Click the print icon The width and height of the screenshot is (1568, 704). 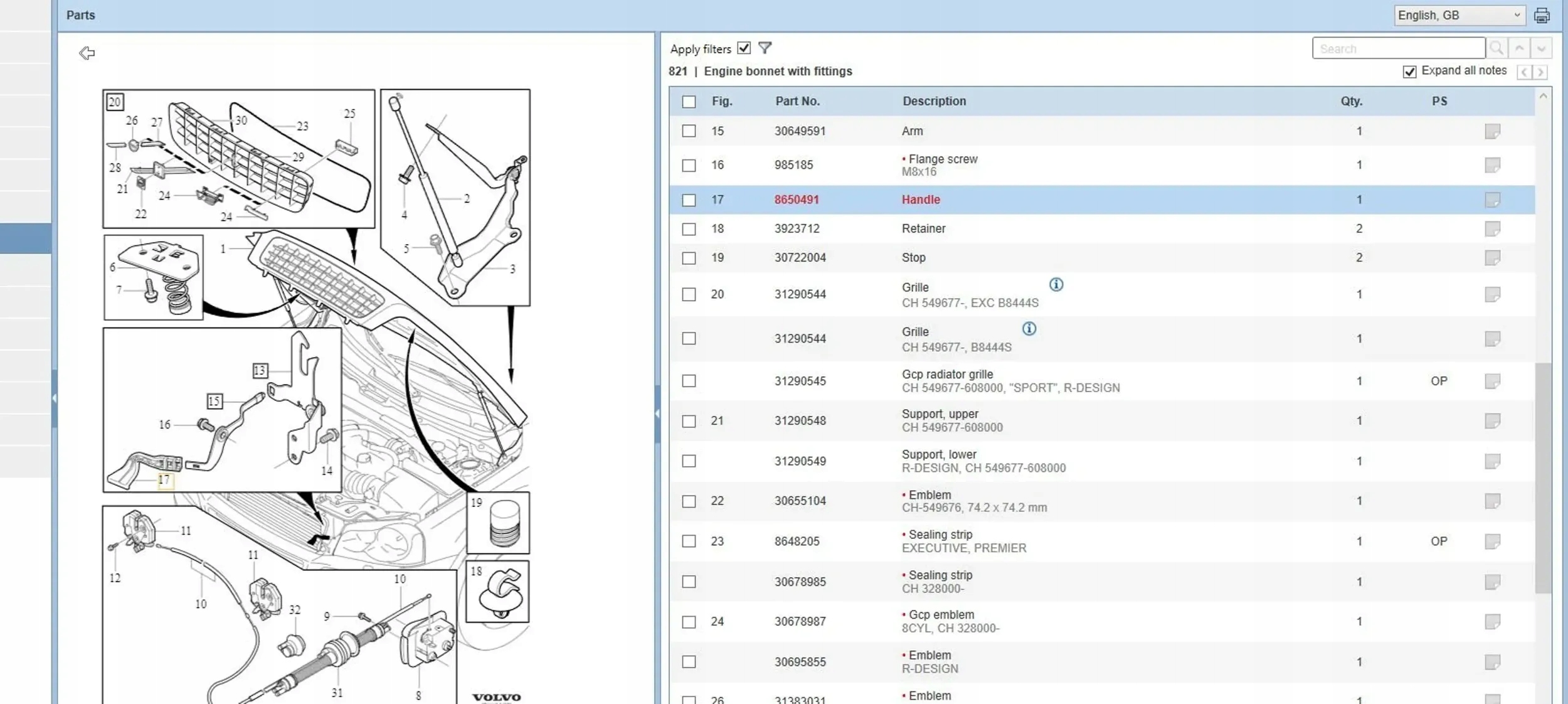click(1541, 16)
